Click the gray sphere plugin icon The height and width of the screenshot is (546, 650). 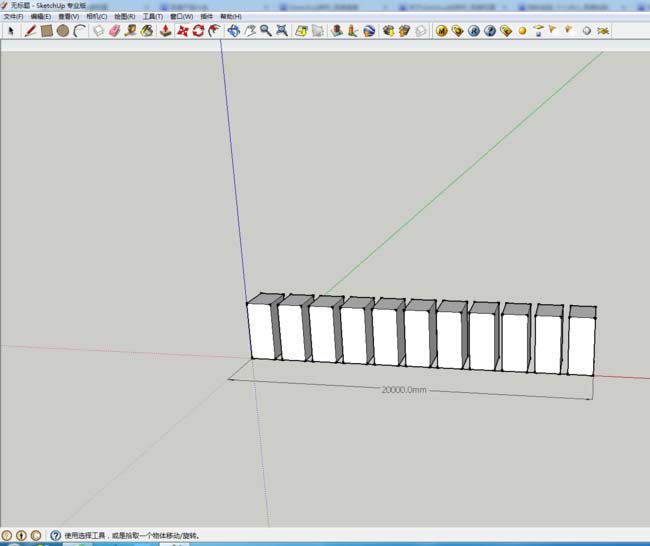[587, 31]
